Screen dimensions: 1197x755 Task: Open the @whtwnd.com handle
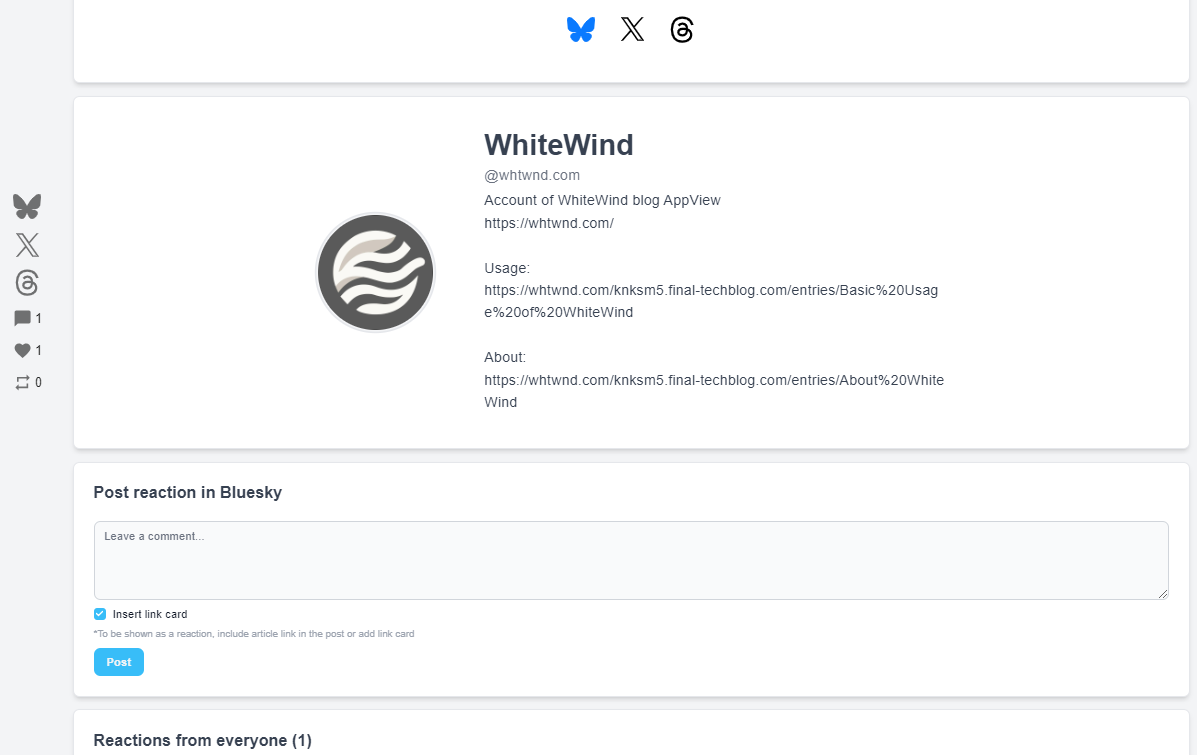[x=532, y=175]
